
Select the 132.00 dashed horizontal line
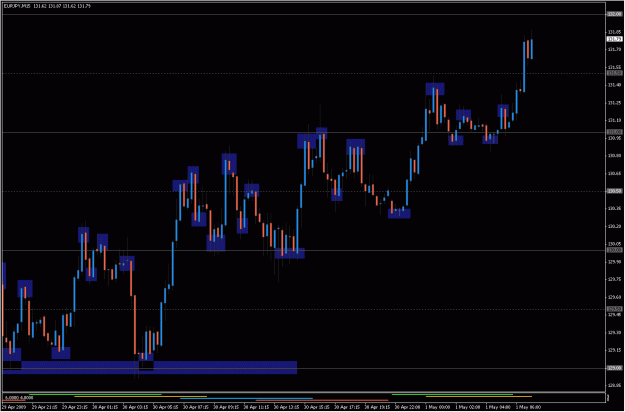303,14
